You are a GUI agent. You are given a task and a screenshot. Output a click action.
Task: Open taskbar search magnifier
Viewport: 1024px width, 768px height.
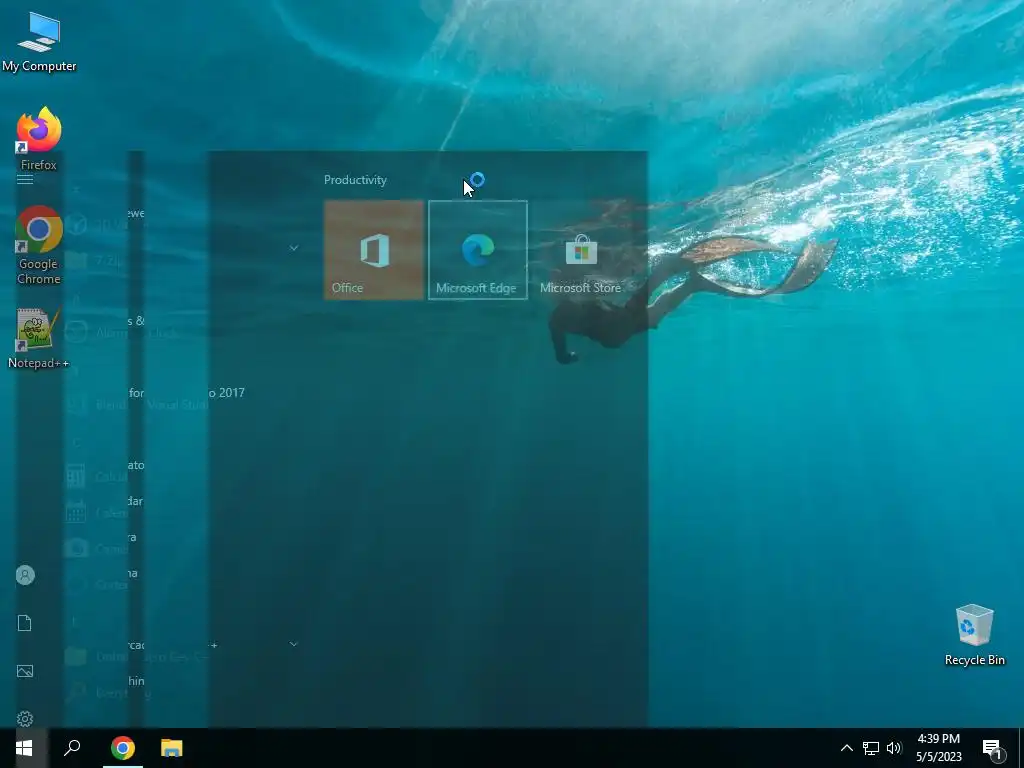pyautogui.click(x=72, y=748)
